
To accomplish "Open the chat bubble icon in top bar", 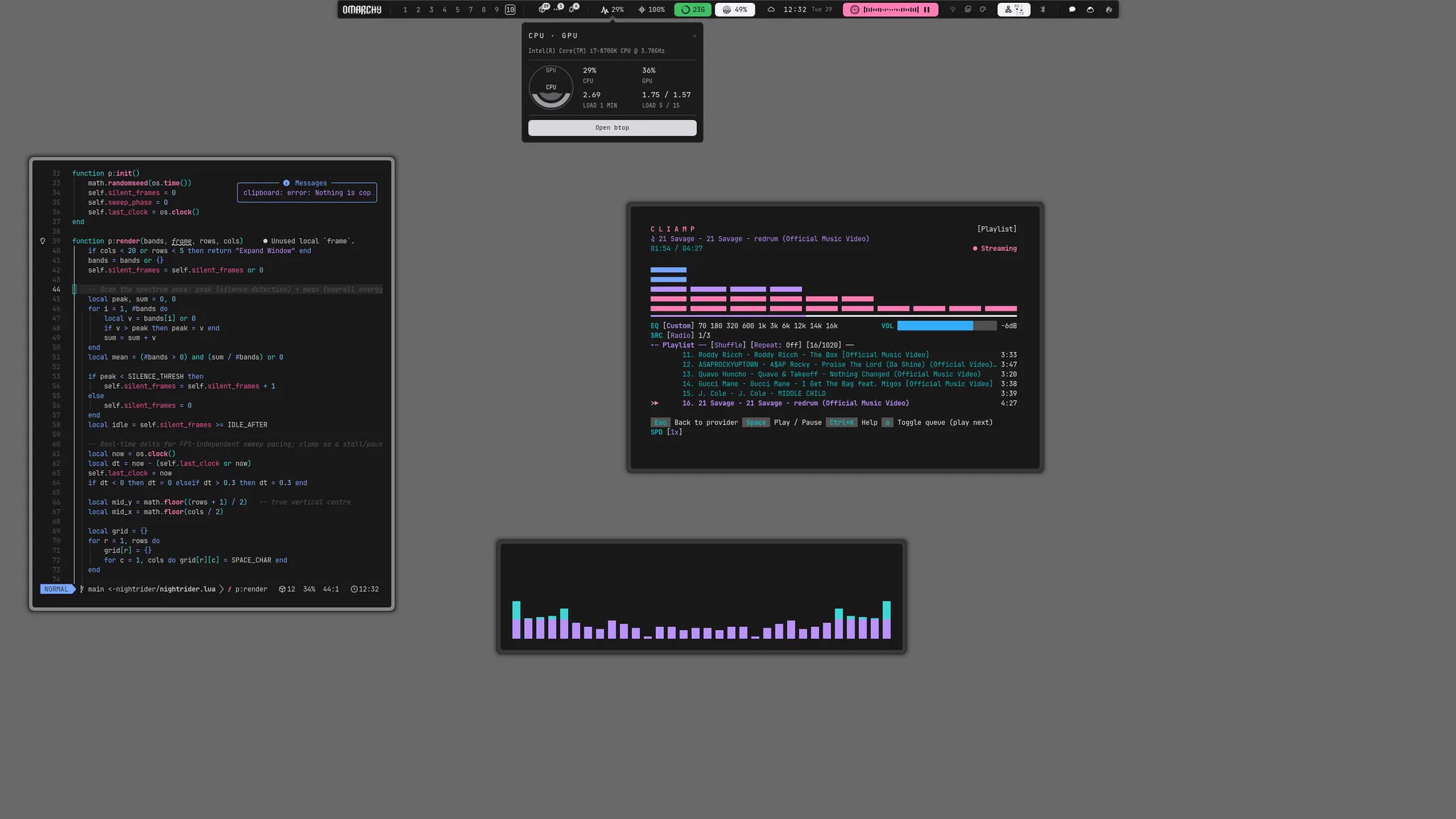I will pos(1072,10).
